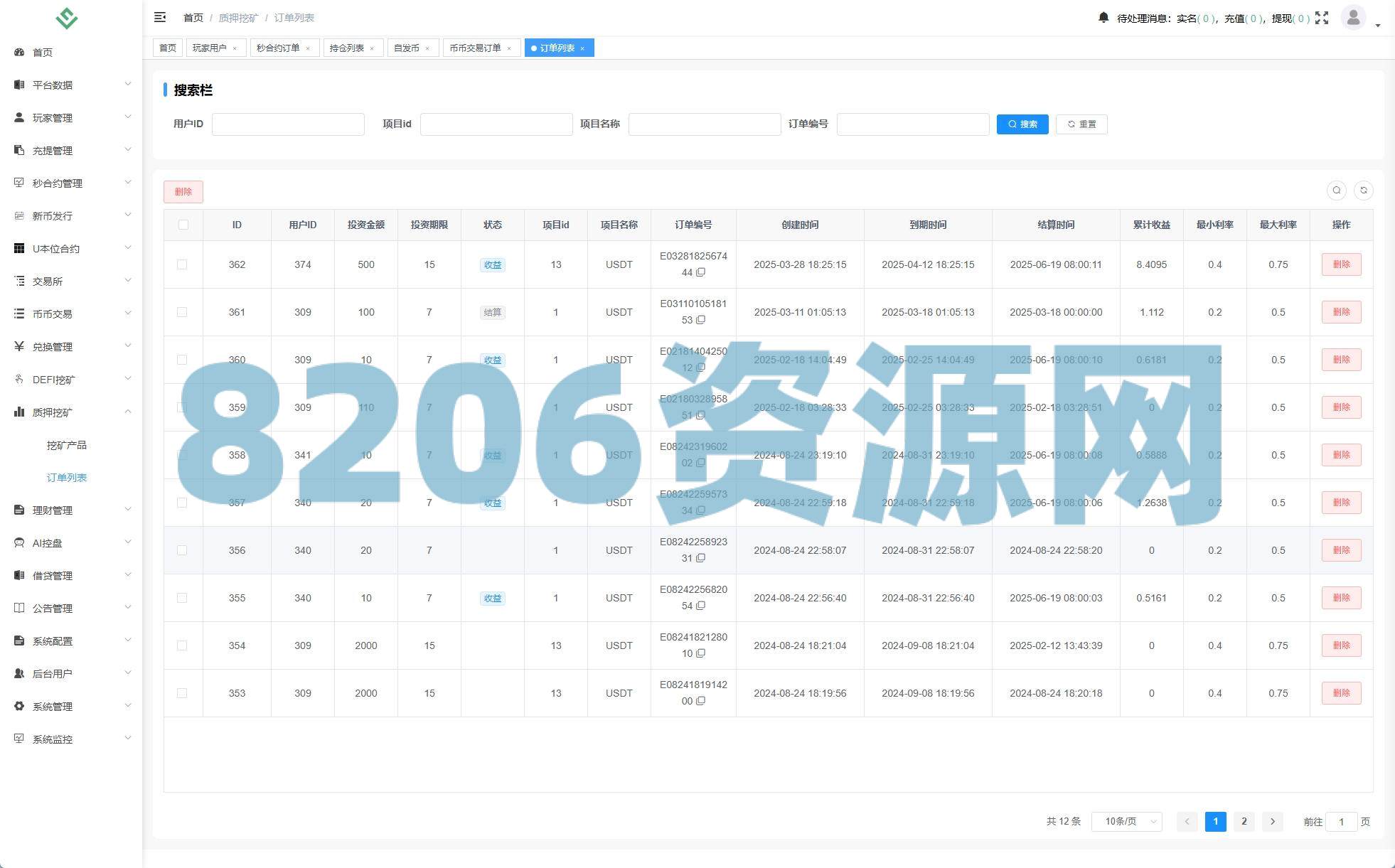Switch to the 秒合约订单 tab
This screenshot has height=868, width=1395.
pos(278,48)
